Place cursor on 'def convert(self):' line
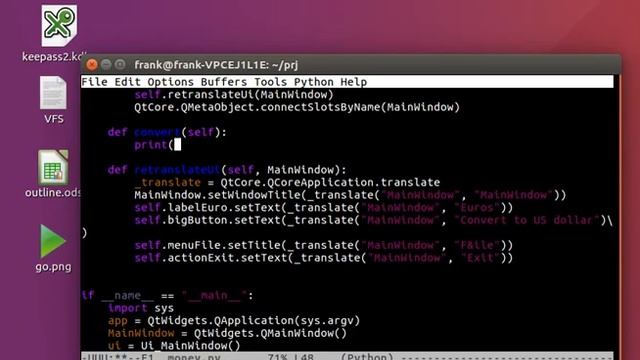 [x=167, y=132]
